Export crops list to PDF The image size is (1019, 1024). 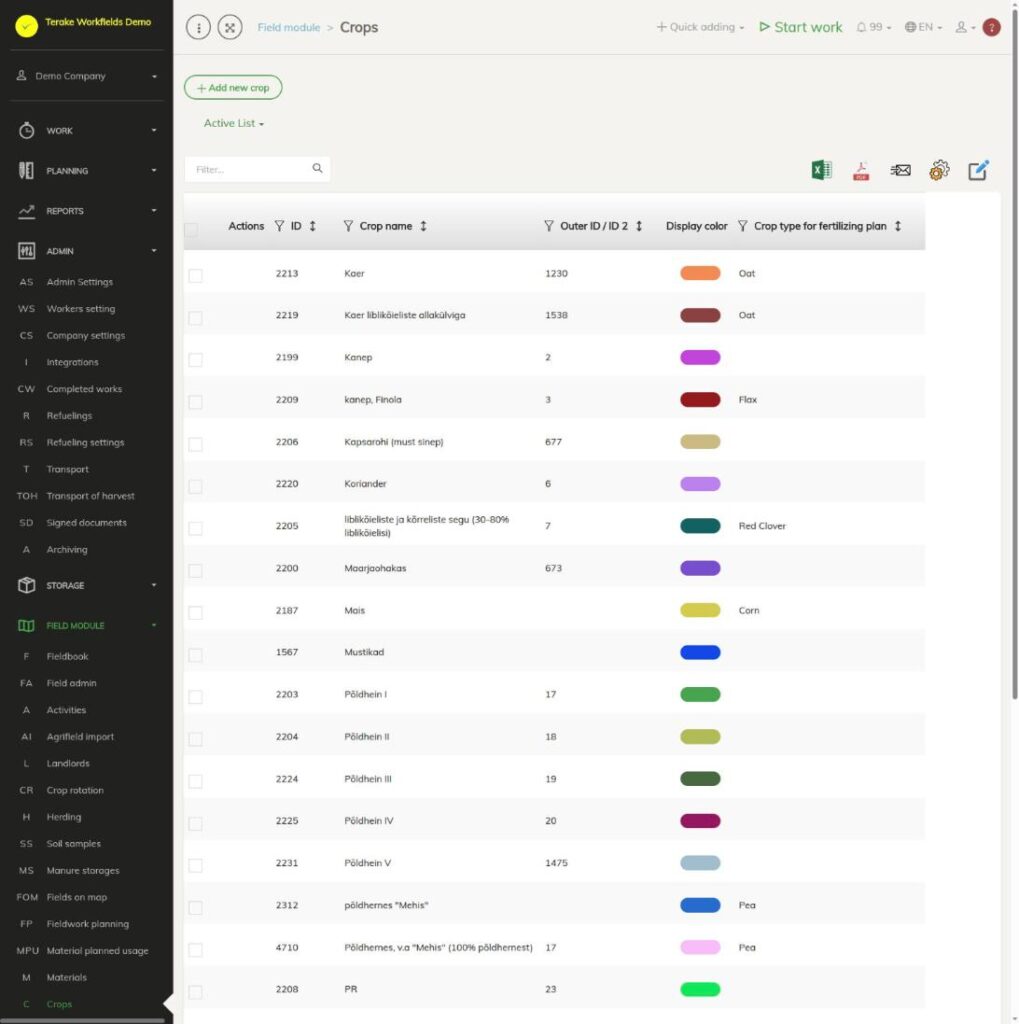click(x=861, y=171)
